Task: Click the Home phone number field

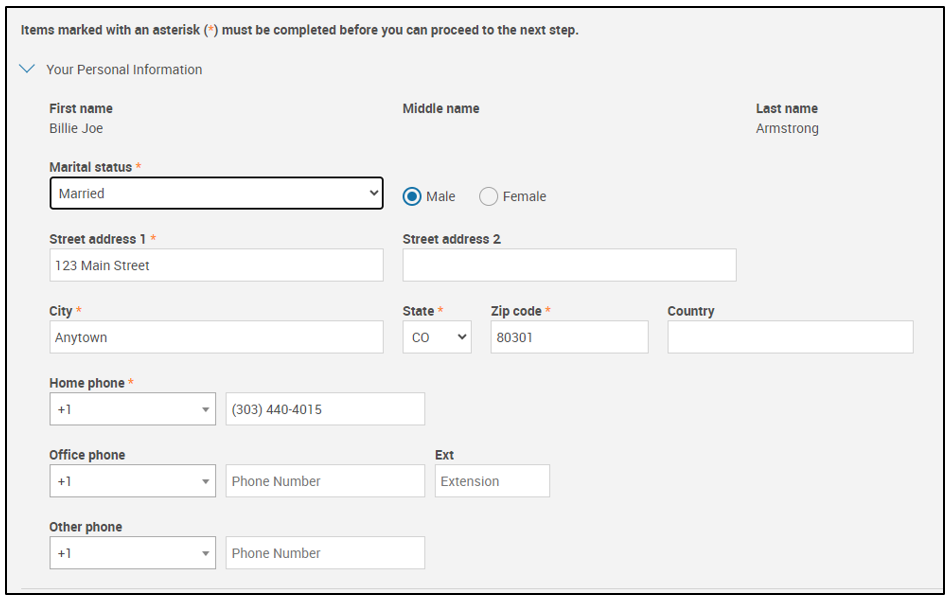Action: click(325, 409)
